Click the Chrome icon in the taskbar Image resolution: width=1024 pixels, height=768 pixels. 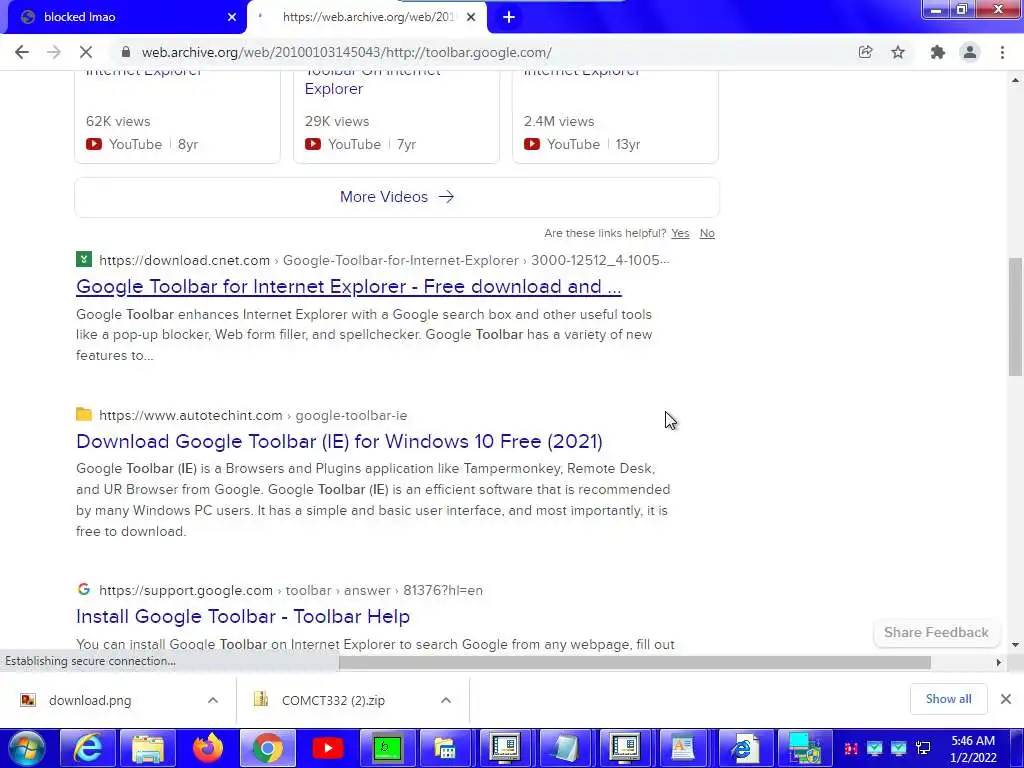(x=268, y=748)
